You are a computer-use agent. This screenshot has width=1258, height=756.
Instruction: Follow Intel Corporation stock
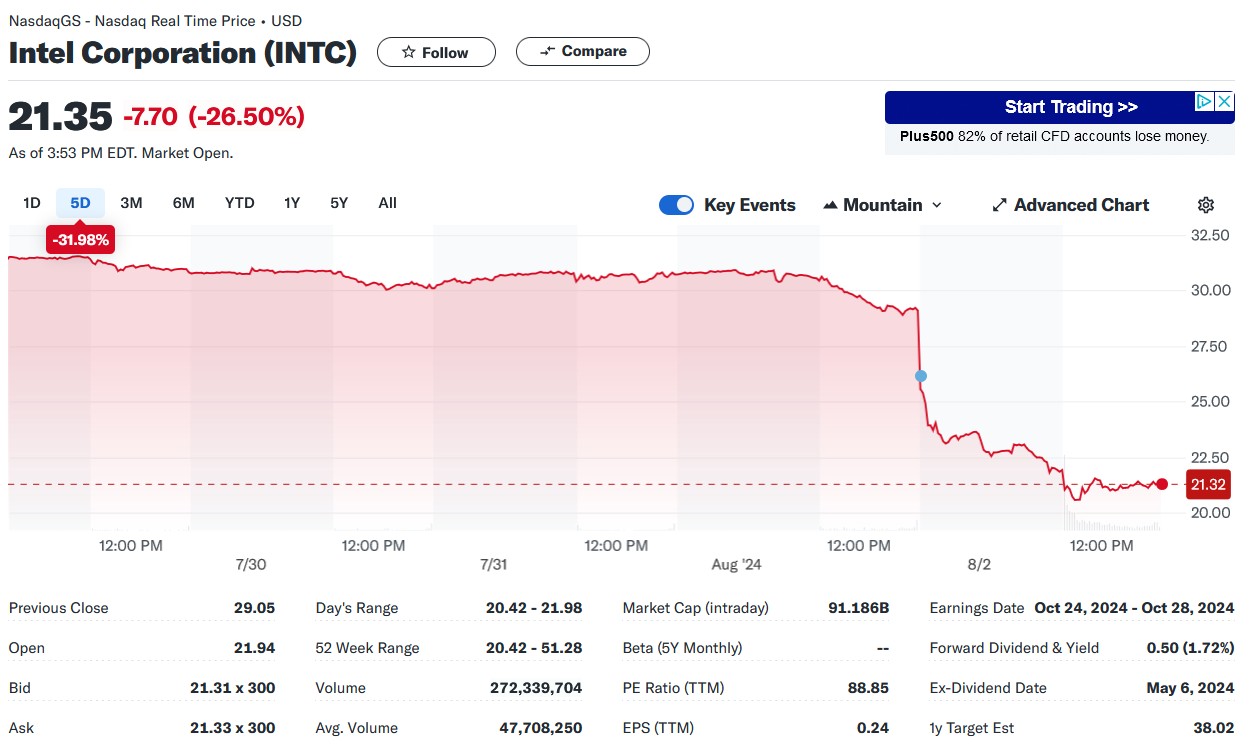(436, 52)
